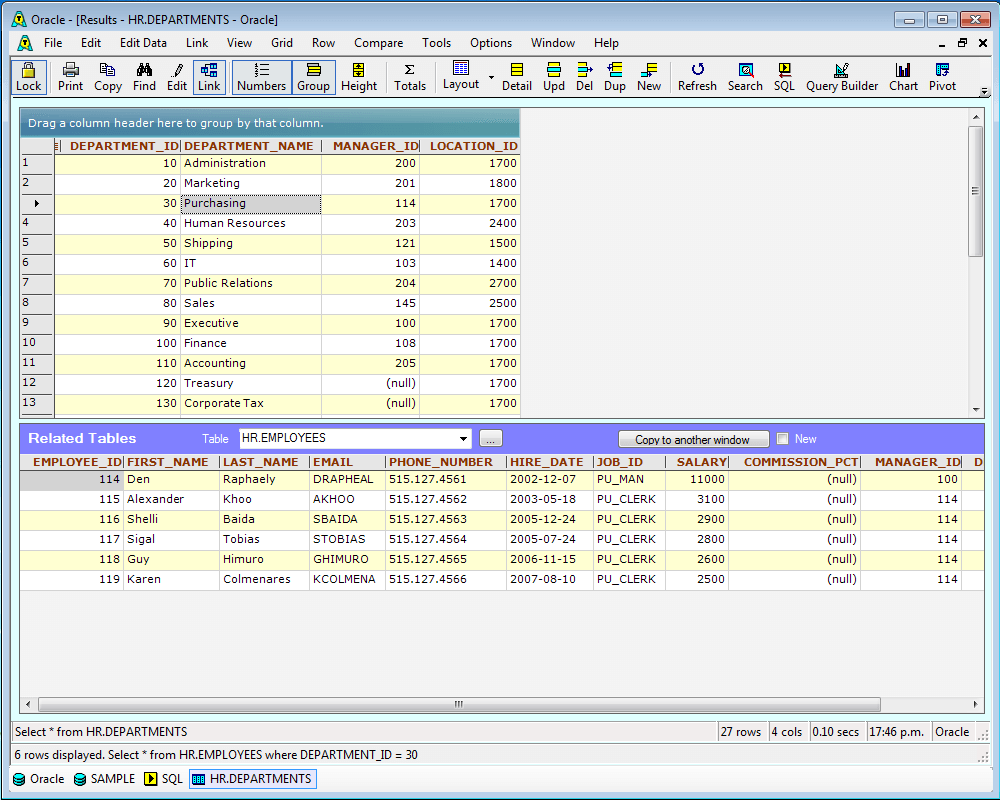Select the Human Resources cell
Image resolution: width=1000 pixels, height=800 pixels.
pos(251,223)
